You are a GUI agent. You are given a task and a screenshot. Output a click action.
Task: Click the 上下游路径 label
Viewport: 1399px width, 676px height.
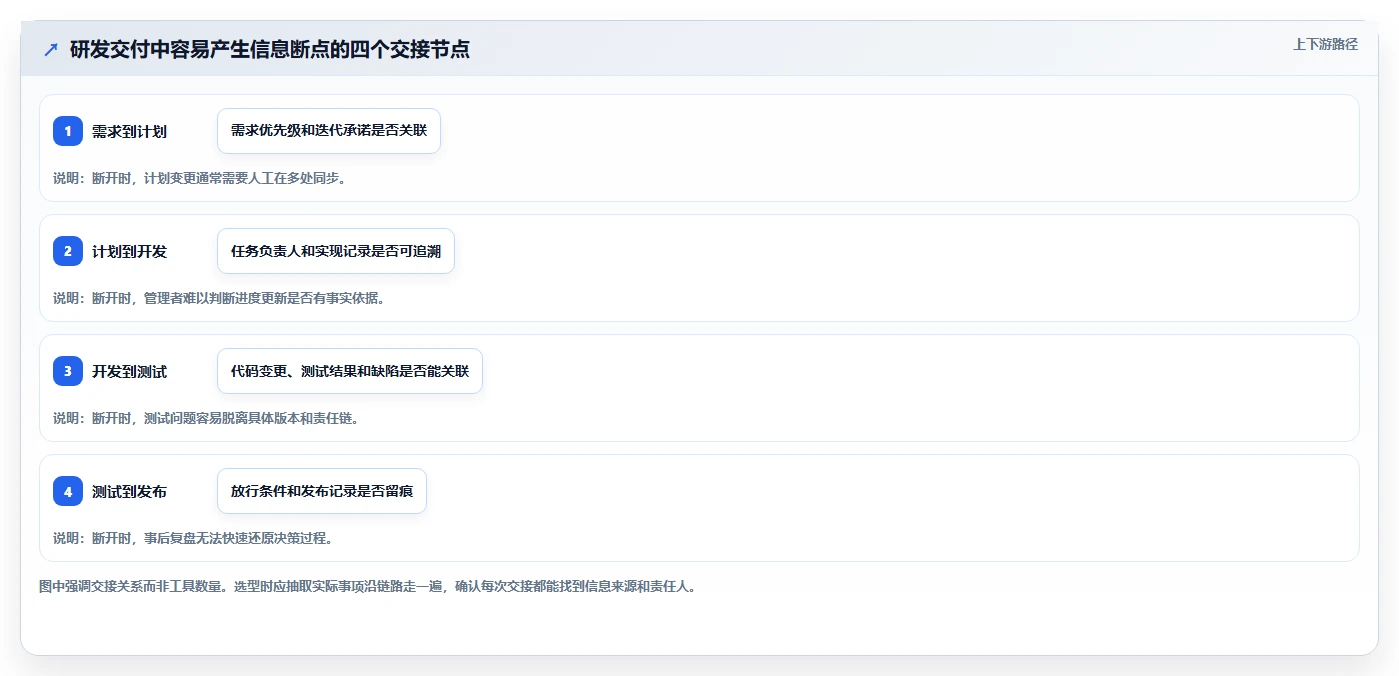tap(1325, 44)
